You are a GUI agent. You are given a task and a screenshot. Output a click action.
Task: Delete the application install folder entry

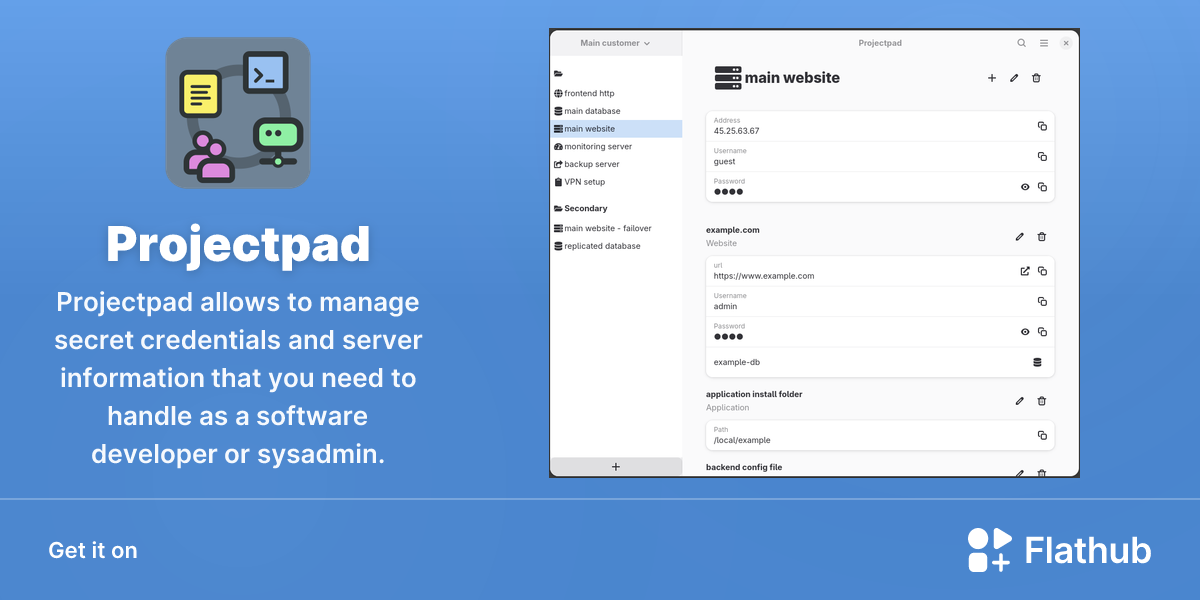pos(1042,401)
